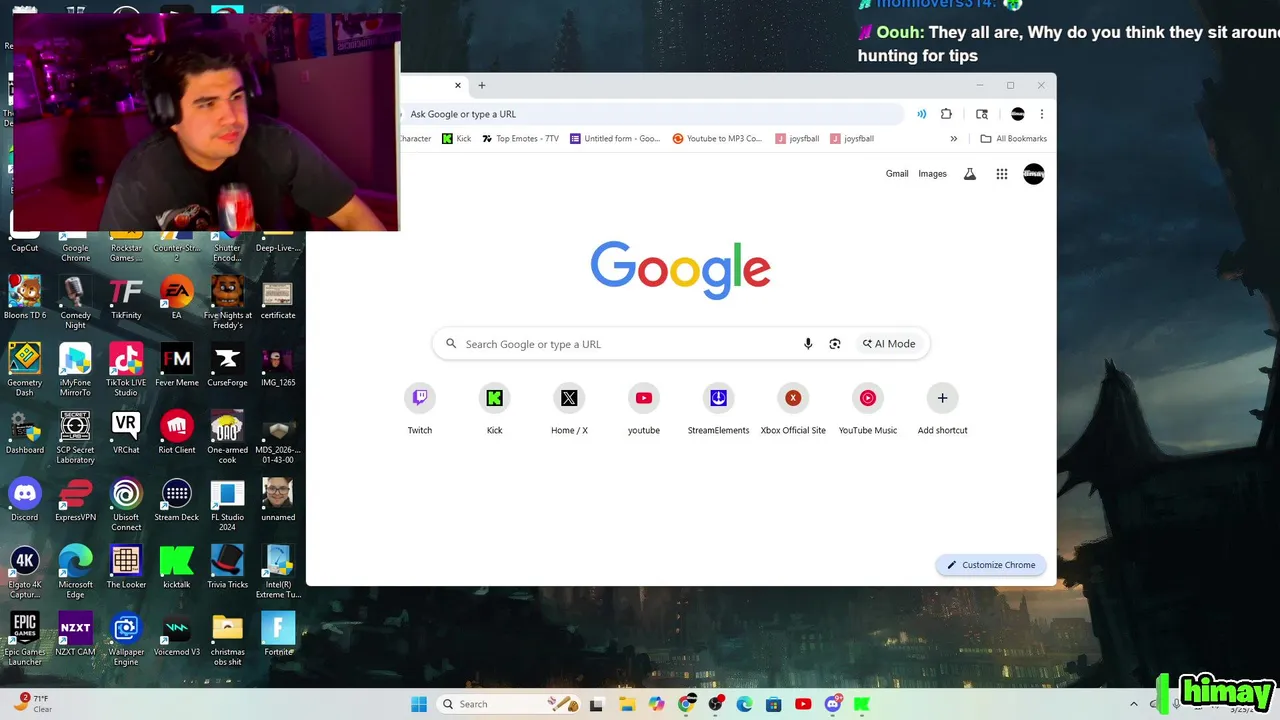Open the Windows Start menu
The image size is (1280, 720).
pyautogui.click(x=419, y=704)
